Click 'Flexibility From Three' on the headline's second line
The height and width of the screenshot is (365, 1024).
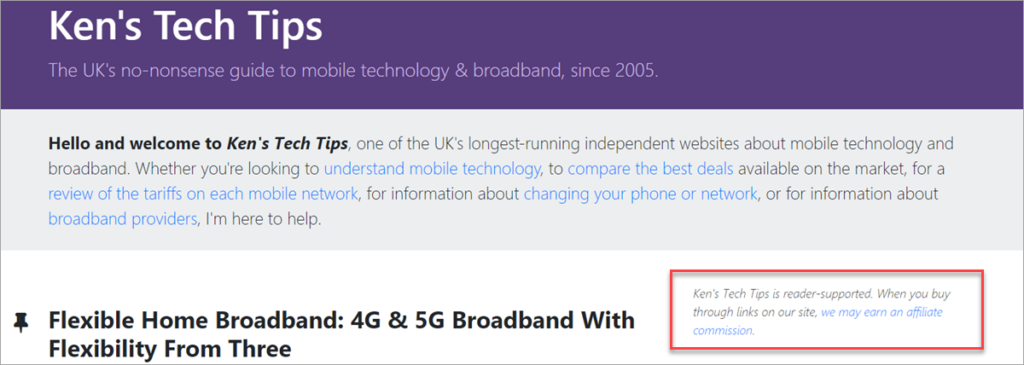pos(170,349)
